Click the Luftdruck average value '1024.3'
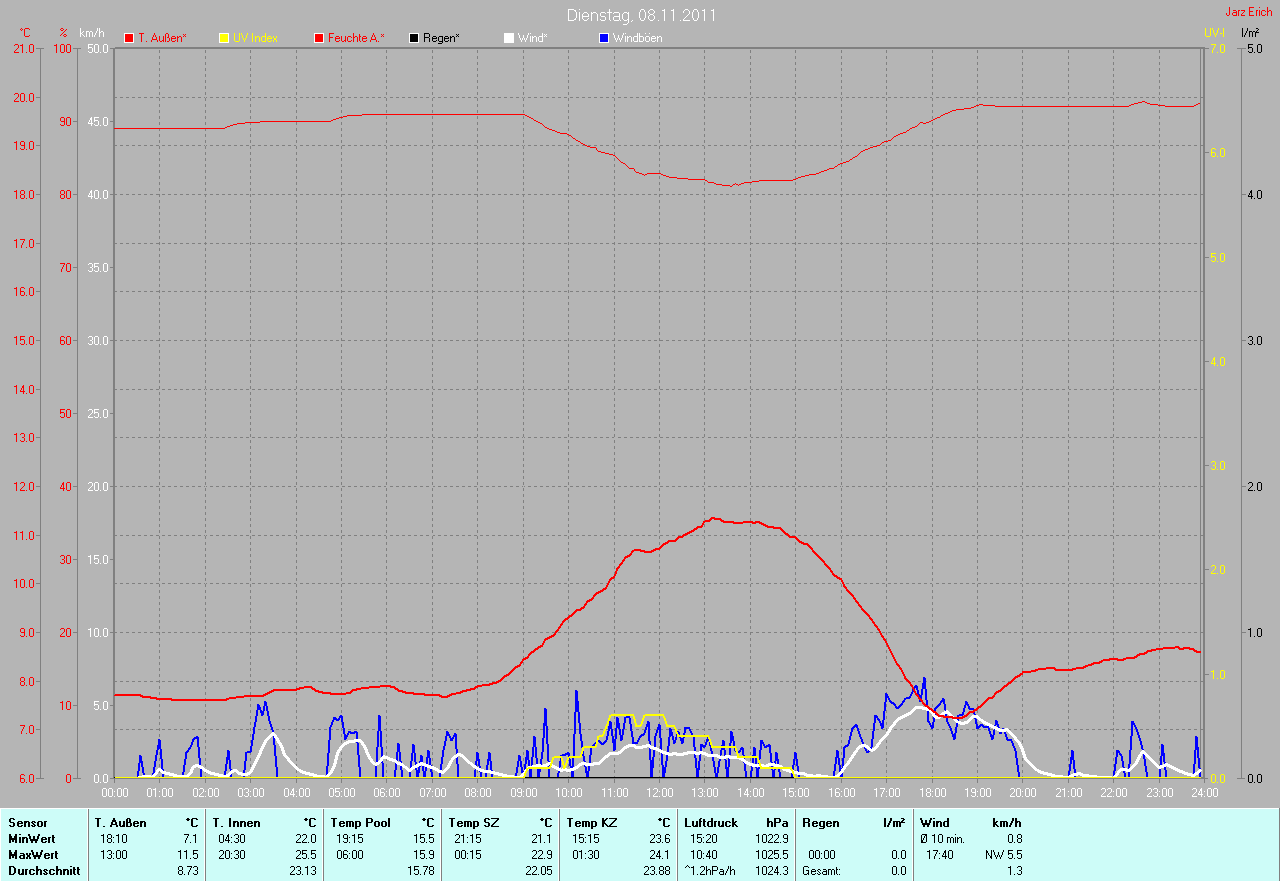This screenshot has height=881, width=1280. [771, 871]
